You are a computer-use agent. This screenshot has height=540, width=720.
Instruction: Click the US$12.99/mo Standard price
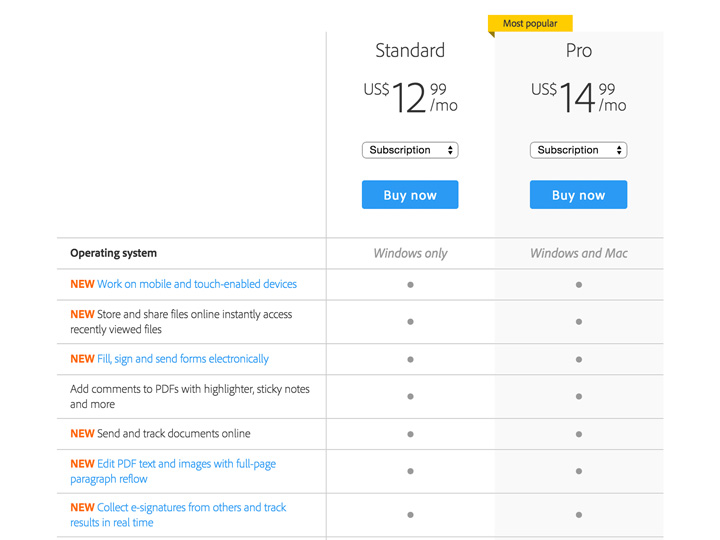pyautogui.click(x=410, y=97)
